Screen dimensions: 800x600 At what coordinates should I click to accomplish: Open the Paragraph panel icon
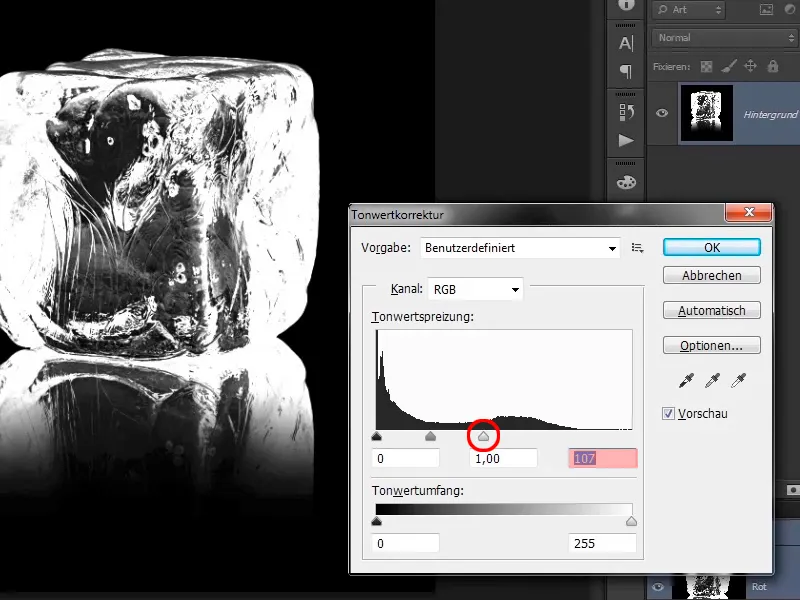point(626,71)
